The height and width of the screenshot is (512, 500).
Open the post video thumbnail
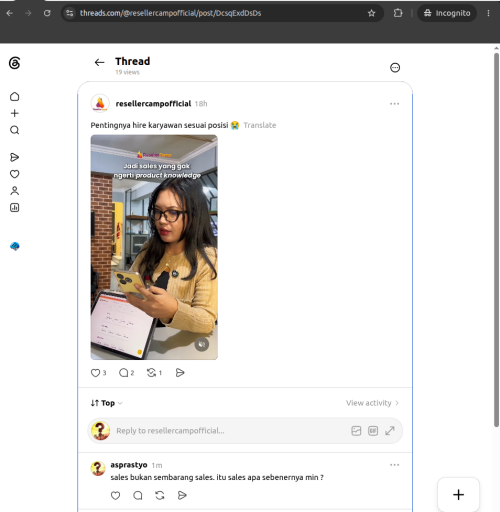pos(154,247)
